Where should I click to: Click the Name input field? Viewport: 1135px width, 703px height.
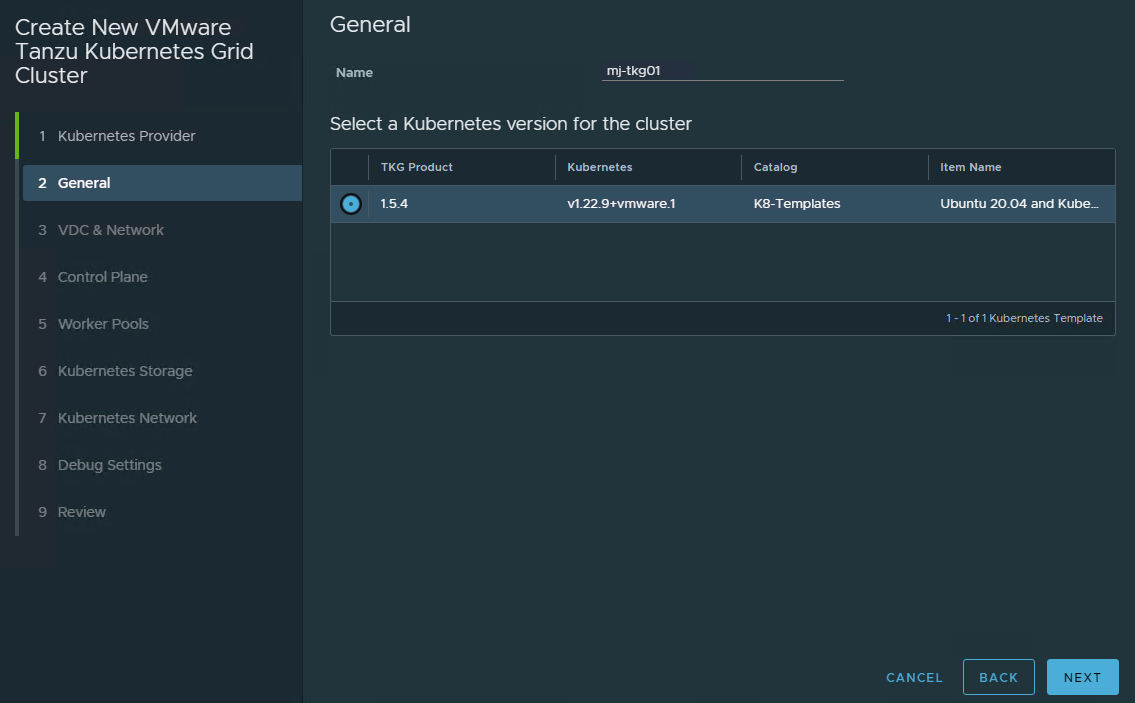click(x=722, y=72)
